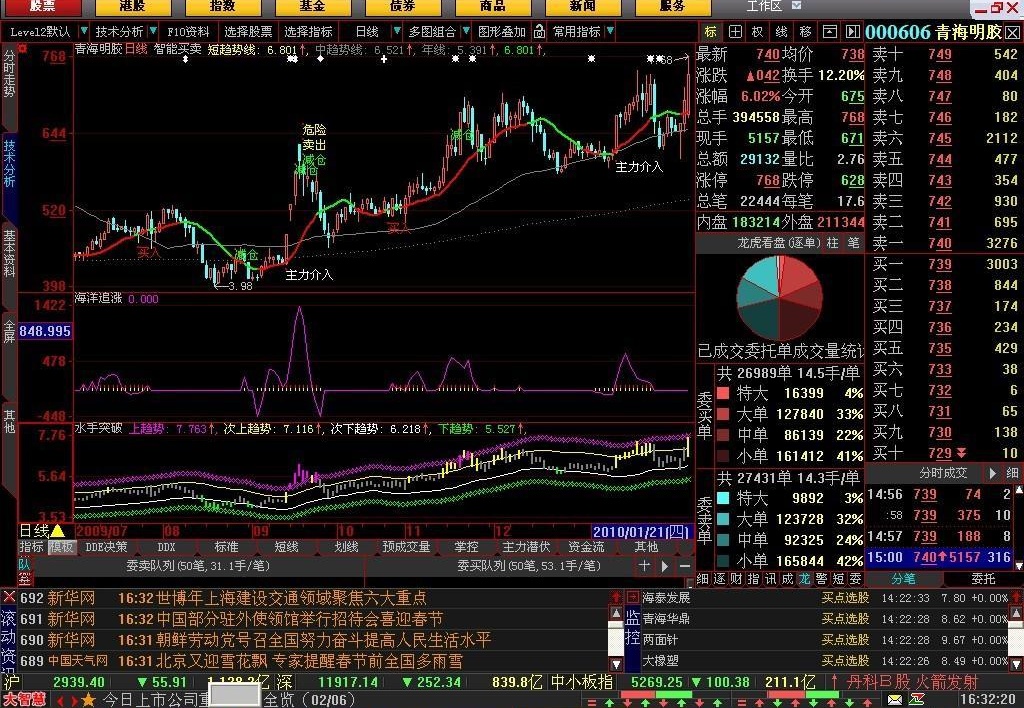Open the 债券 top menu
Screen dimensions: 1024x708
point(403,7)
